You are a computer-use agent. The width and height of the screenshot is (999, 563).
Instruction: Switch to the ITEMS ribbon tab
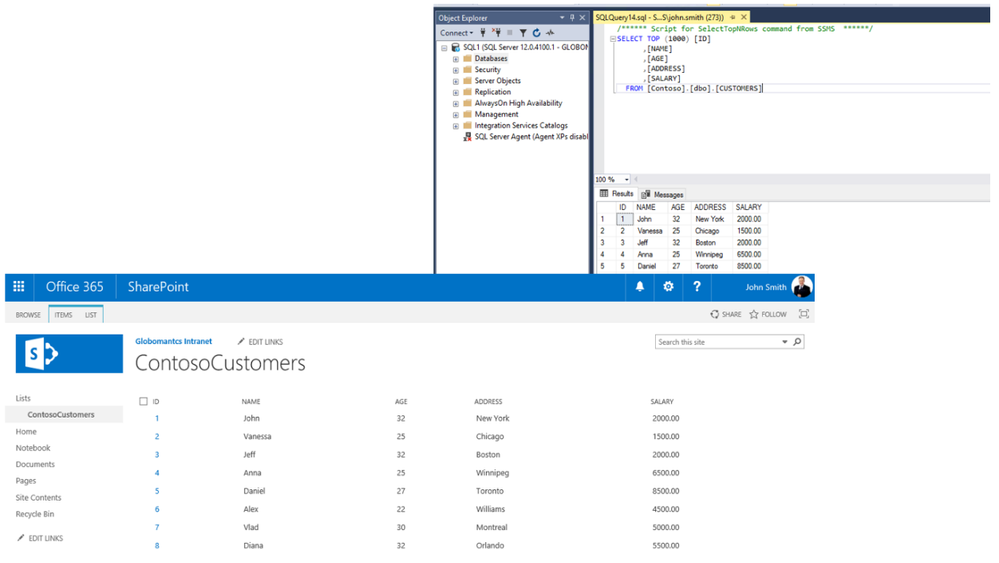click(63, 315)
